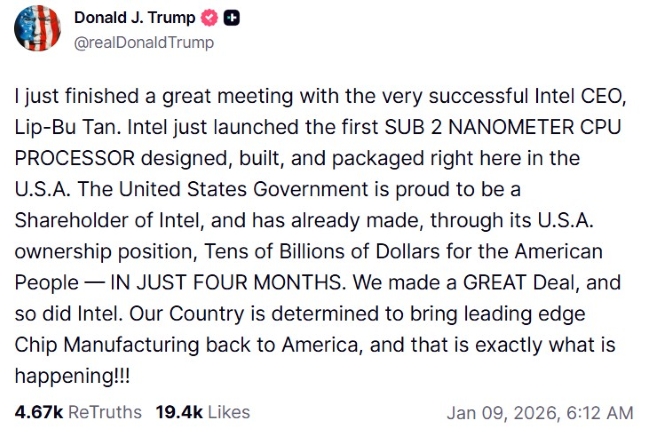The width and height of the screenshot is (650, 438).
Task: Open the Donald J. Trump display name
Action: (x=135, y=18)
